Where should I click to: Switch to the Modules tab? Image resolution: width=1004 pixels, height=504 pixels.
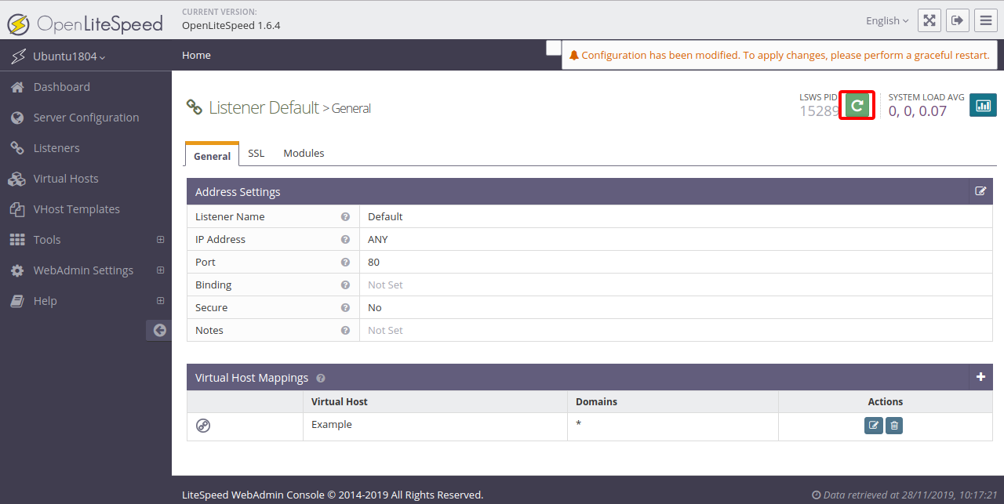[x=304, y=153]
